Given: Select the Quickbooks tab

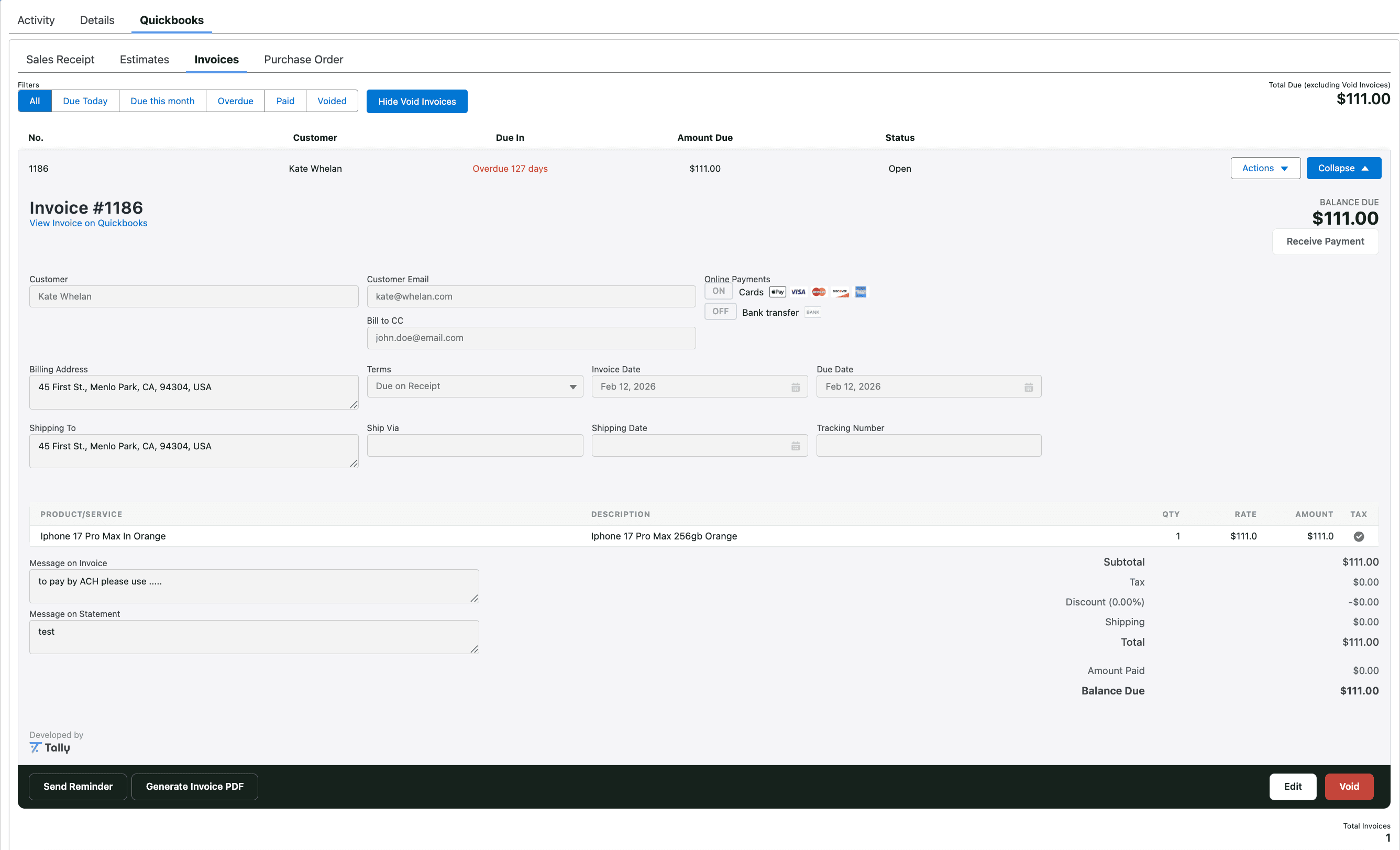Looking at the screenshot, I should point(172,20).
